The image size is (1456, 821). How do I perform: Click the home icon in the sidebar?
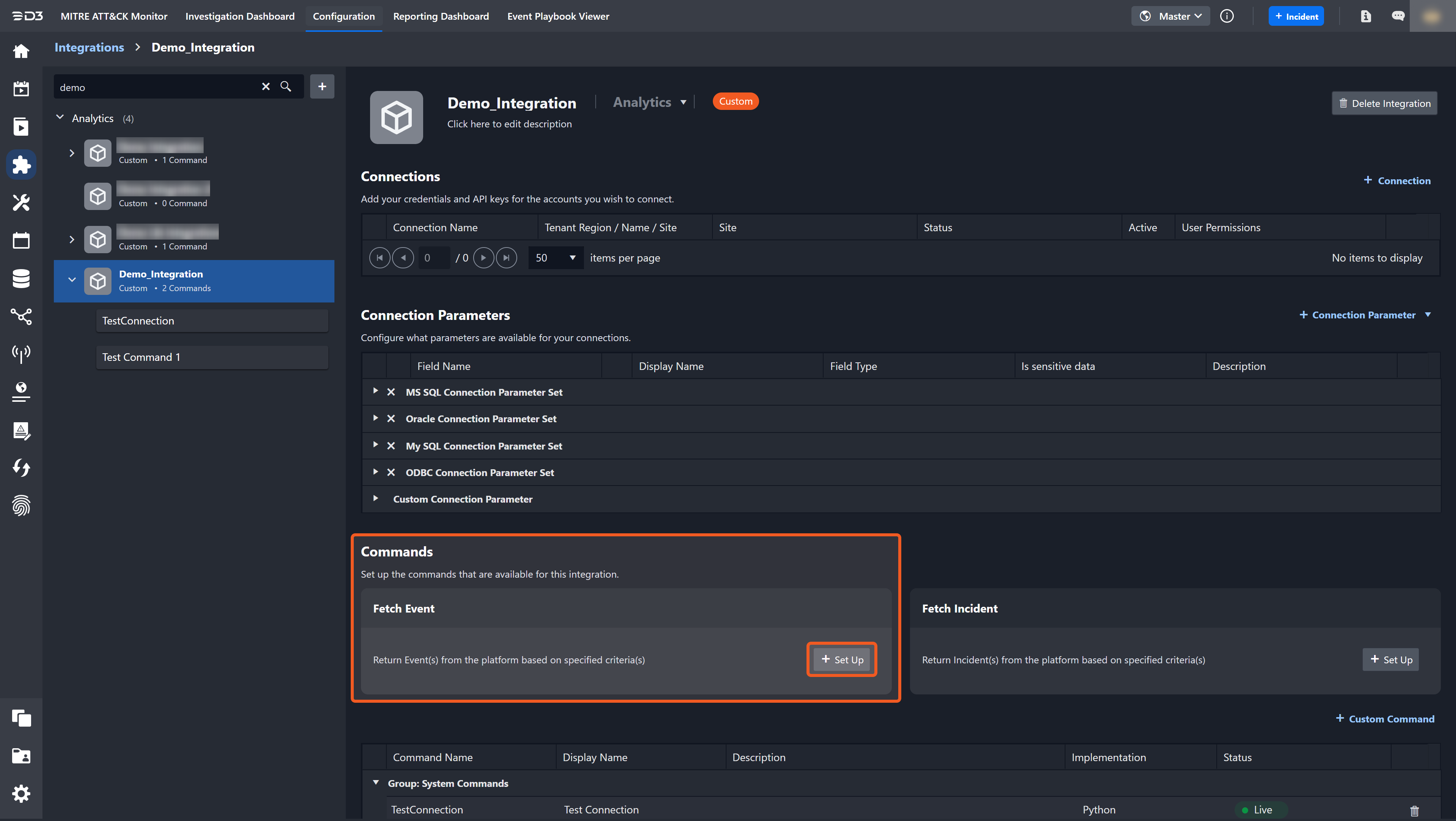tap(21, 52)
